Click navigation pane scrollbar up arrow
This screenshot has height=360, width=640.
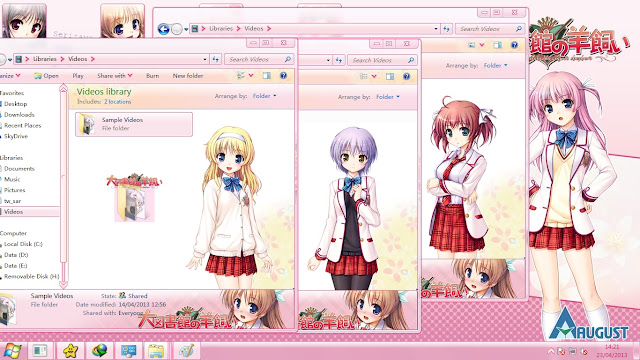pyautogui.click(x=63, y=88)
